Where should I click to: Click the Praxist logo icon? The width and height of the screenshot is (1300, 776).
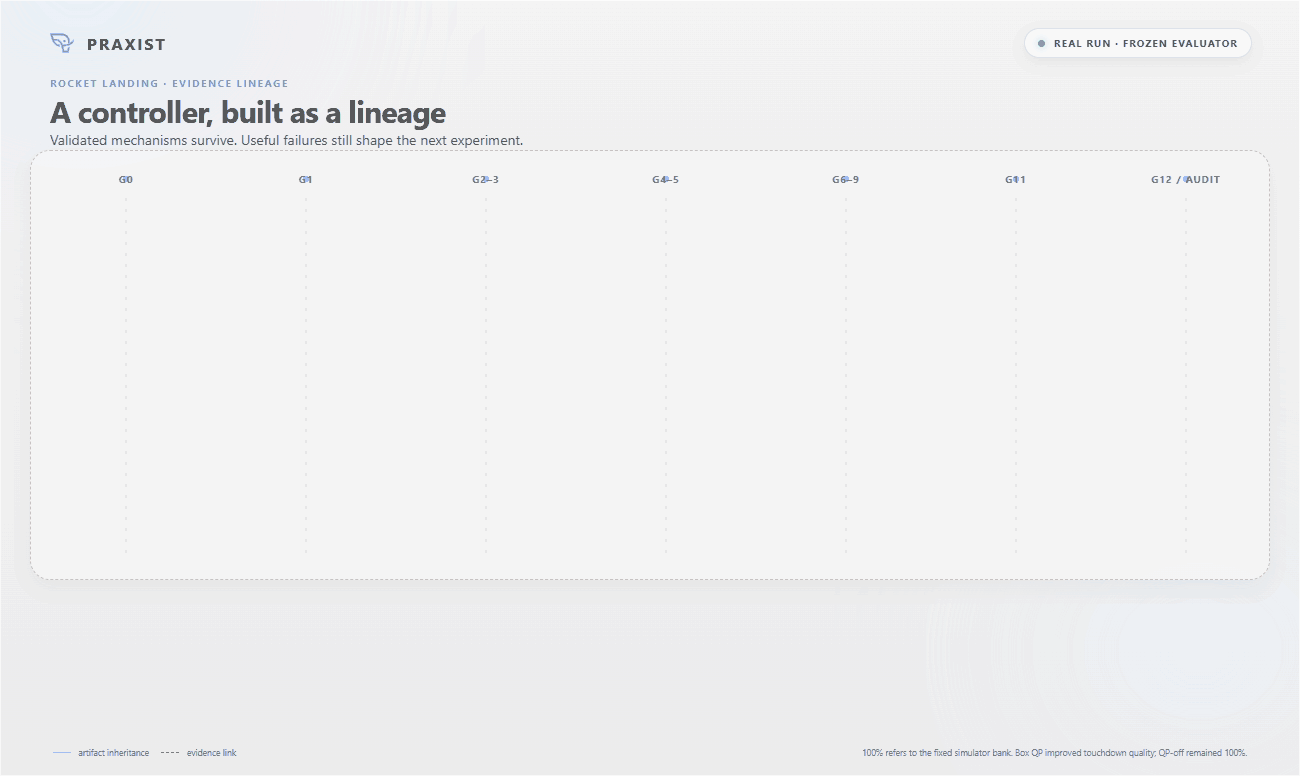click(x=62, y=43)
